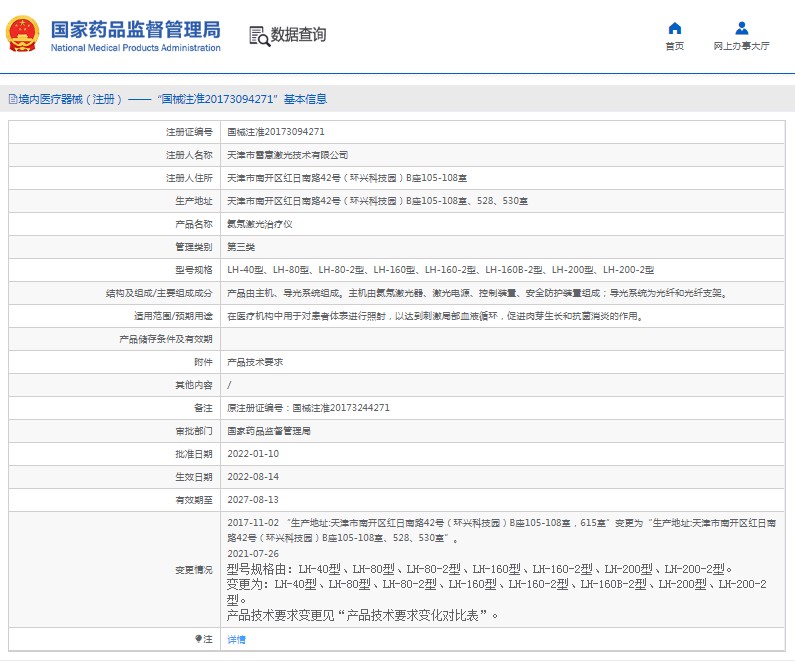This screenshot has height=663, width=795.
Task: Click expiry date 2027-08-13
Action: click(253, 500)
